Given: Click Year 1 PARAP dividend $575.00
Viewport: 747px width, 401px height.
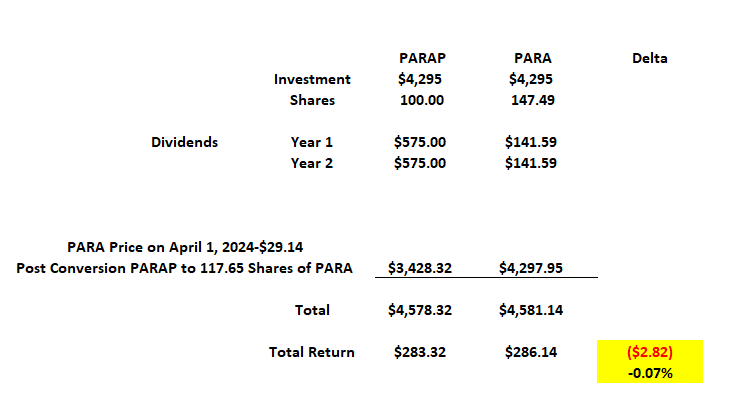Looking at the screenshot, I should click(420, 142).
